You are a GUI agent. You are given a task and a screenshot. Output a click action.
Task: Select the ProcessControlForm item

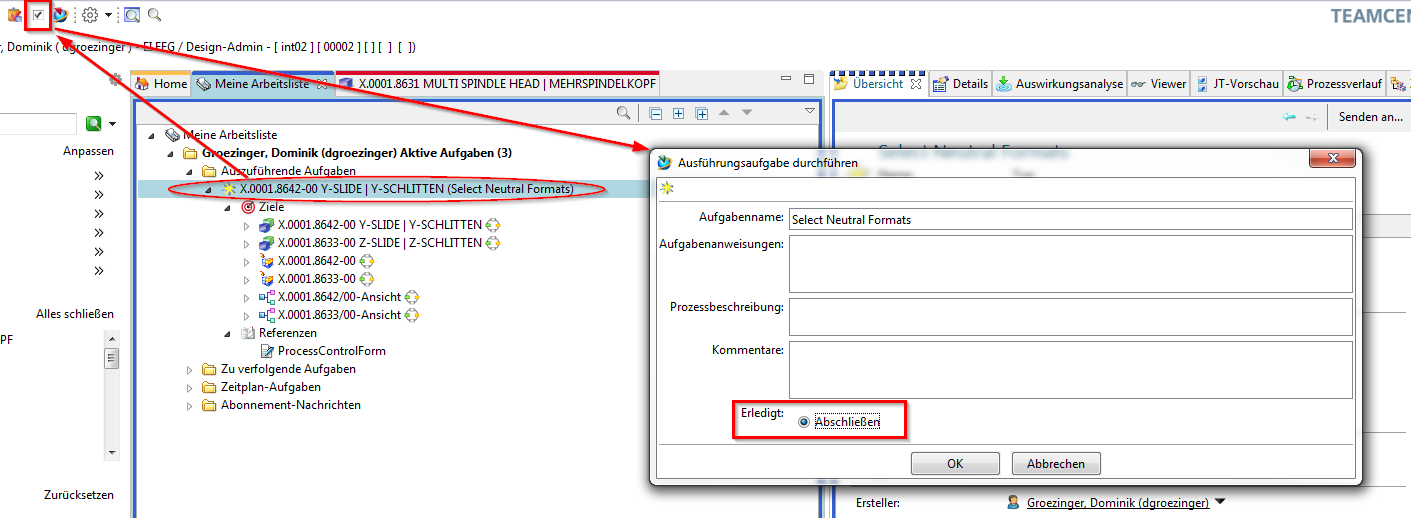pyautogui.click(x=331, y=351)
